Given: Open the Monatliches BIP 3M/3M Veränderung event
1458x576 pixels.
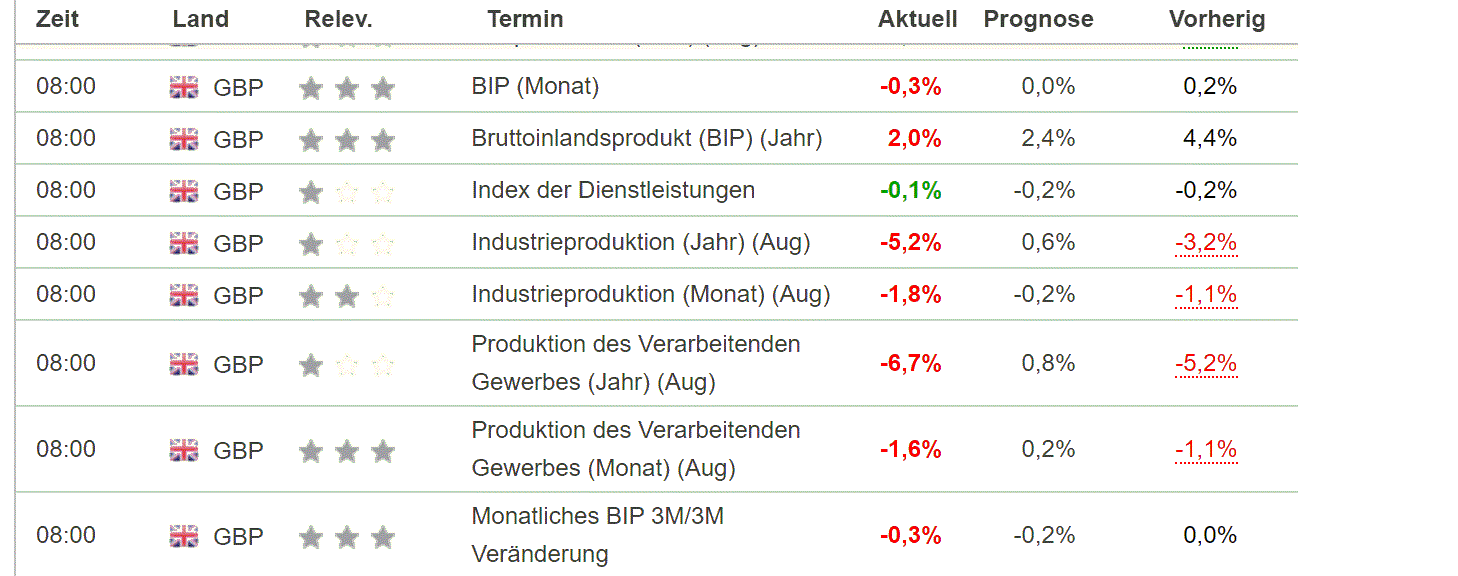Looking at the screenshot, I should 597,535.
